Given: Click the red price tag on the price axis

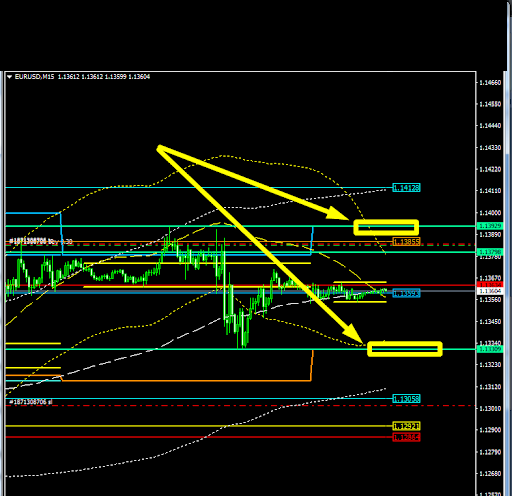Looking at the screenshot, I should tap(490, 285).
